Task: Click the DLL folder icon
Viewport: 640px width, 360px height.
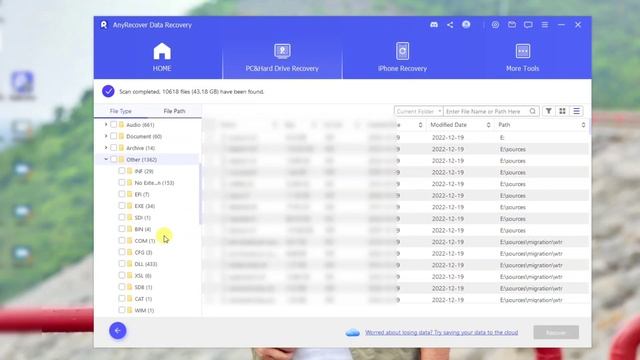Action: coord(130,264)
